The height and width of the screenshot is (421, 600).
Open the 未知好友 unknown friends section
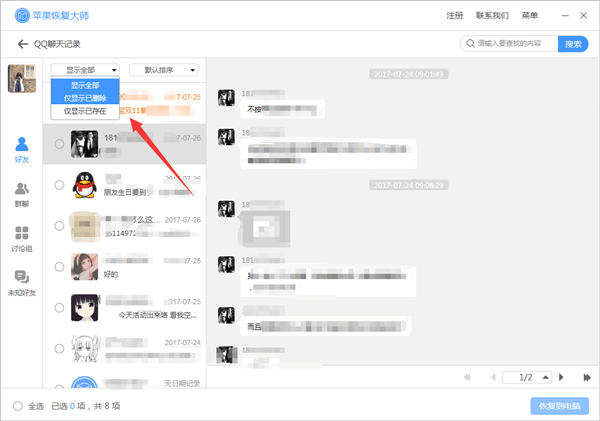[x=22, y=284]
